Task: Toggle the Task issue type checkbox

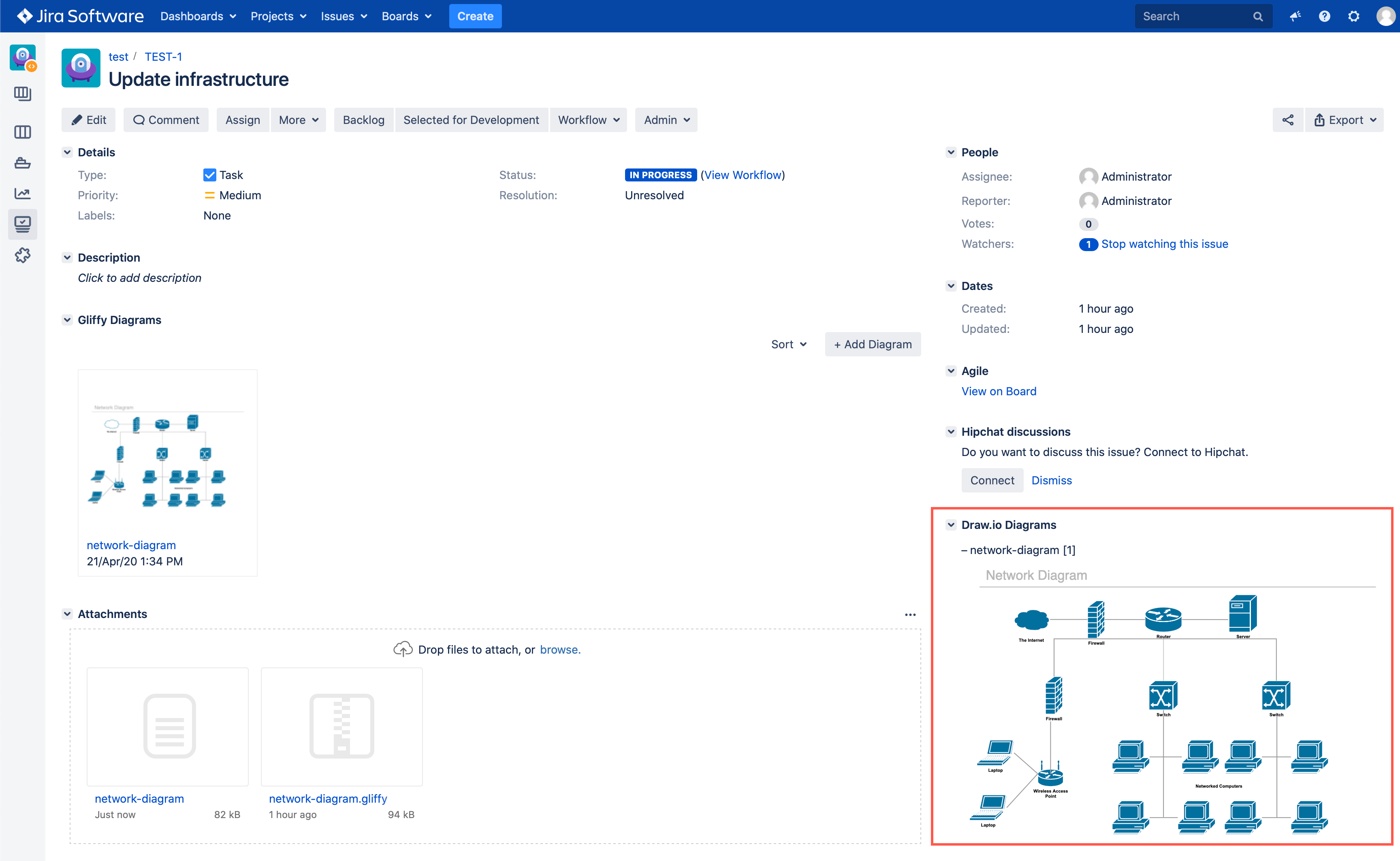Action: coord(210,175)
